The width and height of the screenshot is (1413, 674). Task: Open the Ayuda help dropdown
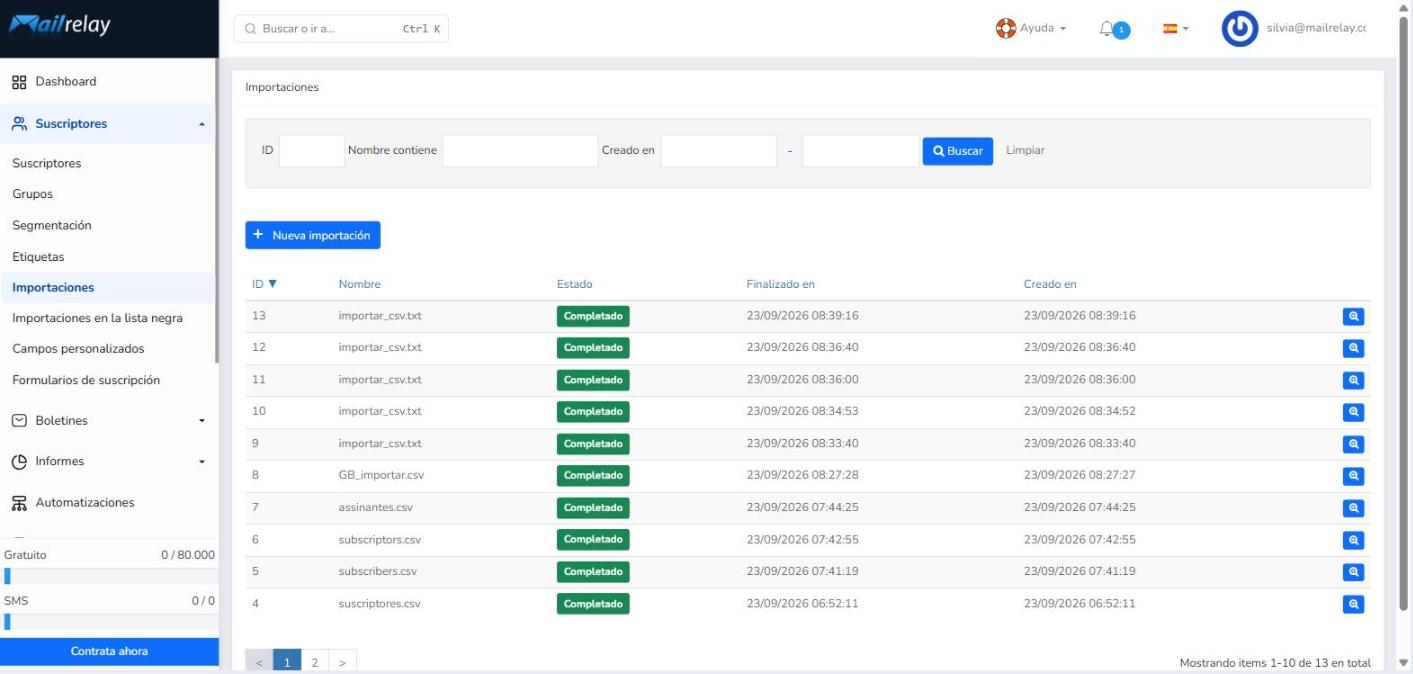pyautogui.click(x=1031, y=28)
